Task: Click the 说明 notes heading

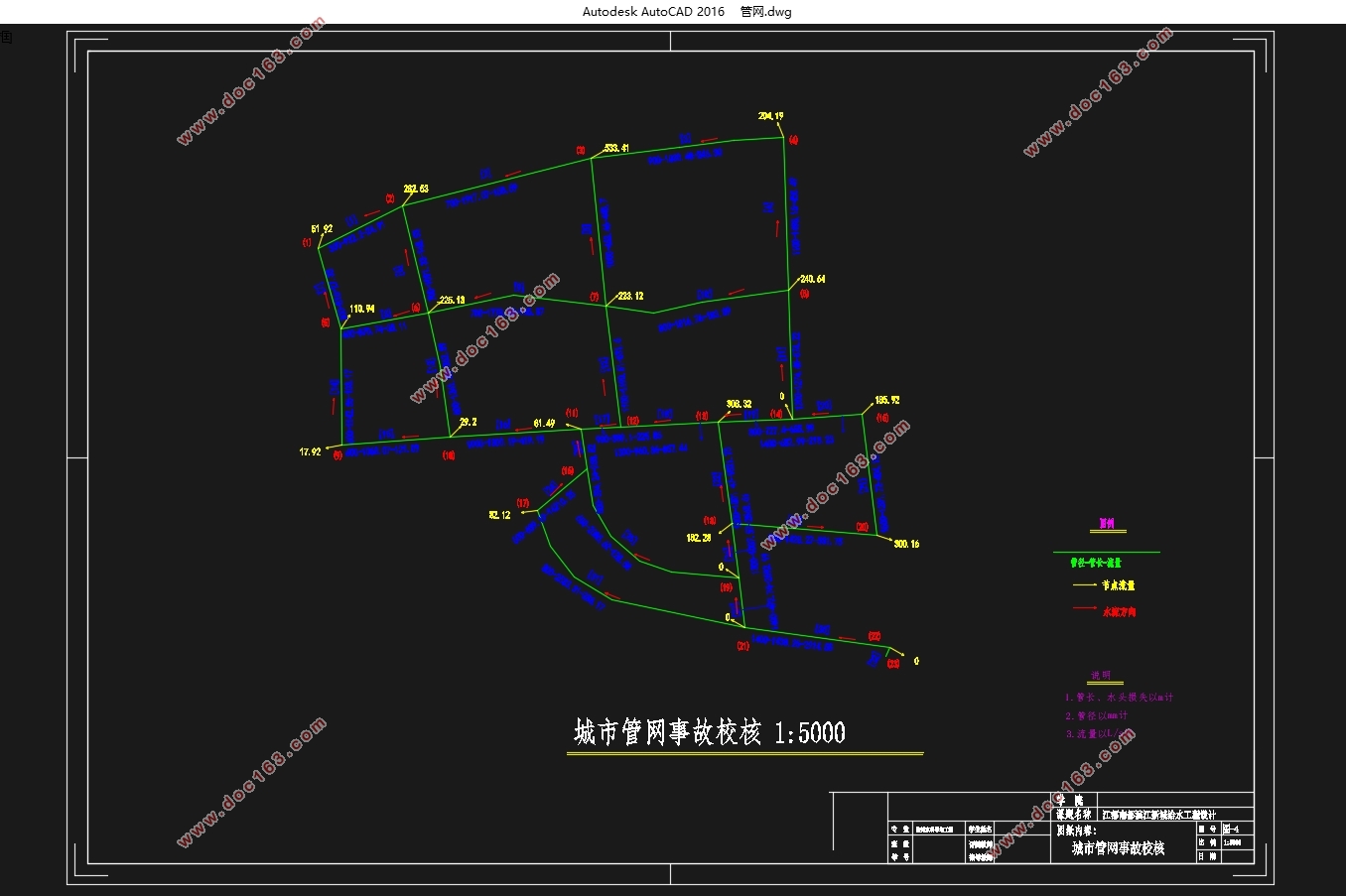Action: (x=1102, y=676)
